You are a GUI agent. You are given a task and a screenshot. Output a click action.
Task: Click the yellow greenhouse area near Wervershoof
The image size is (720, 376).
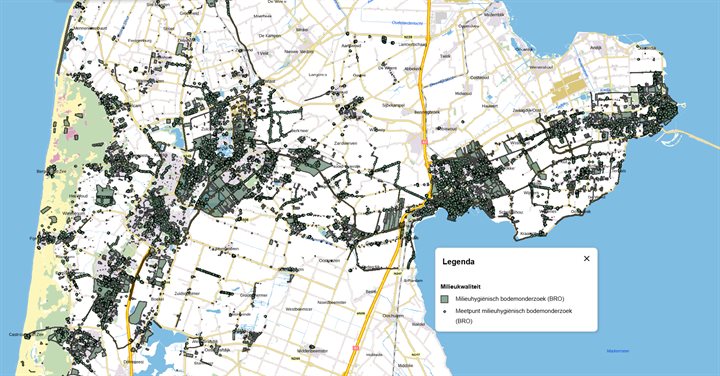(x=568, y=87)
